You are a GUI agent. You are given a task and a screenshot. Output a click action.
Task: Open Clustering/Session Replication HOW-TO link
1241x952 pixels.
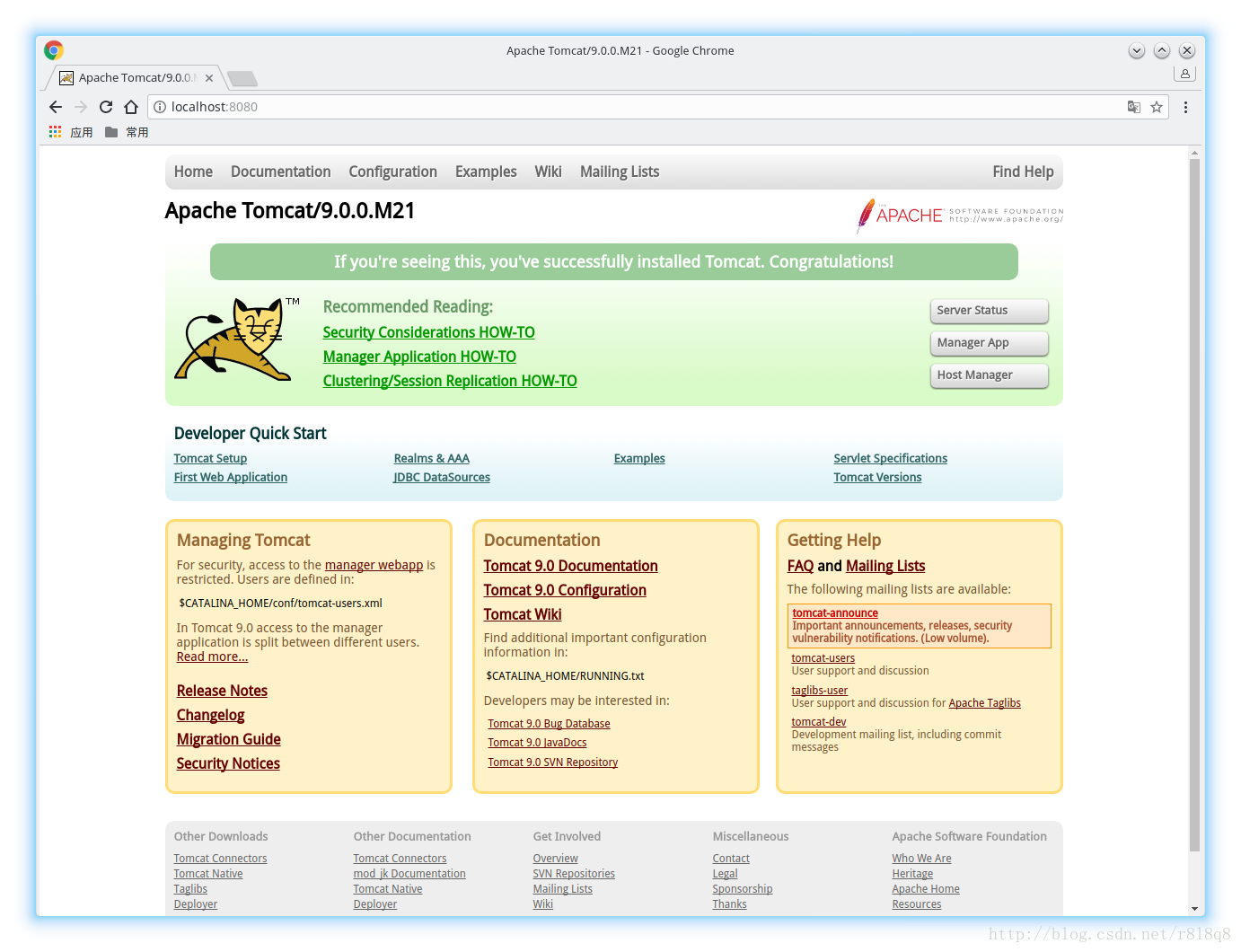(450, 381)
